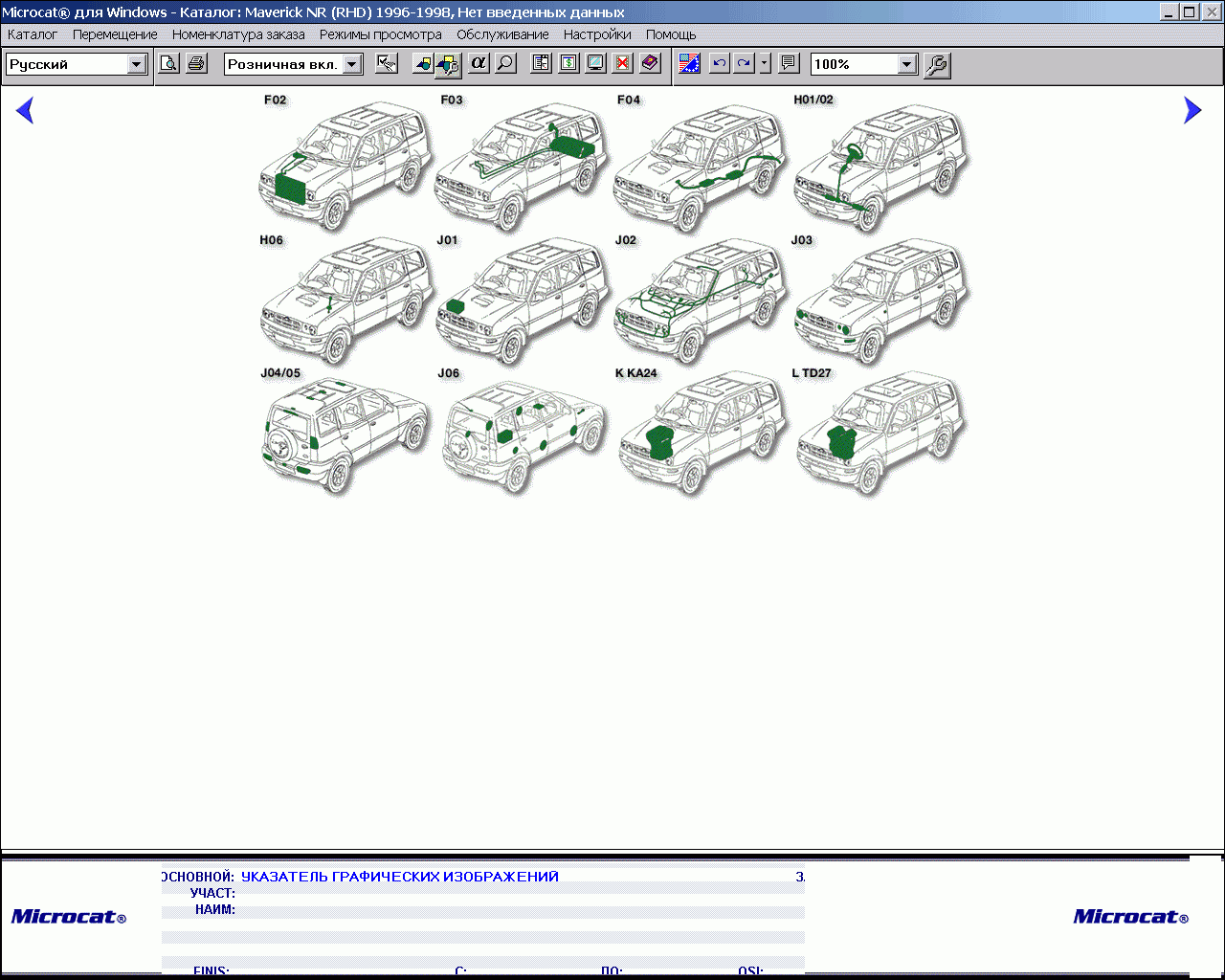Image resolution: width=1225 pixels, height=980 pixels.
Task: Click the note comment icon
Action: [x=789, y=64]
